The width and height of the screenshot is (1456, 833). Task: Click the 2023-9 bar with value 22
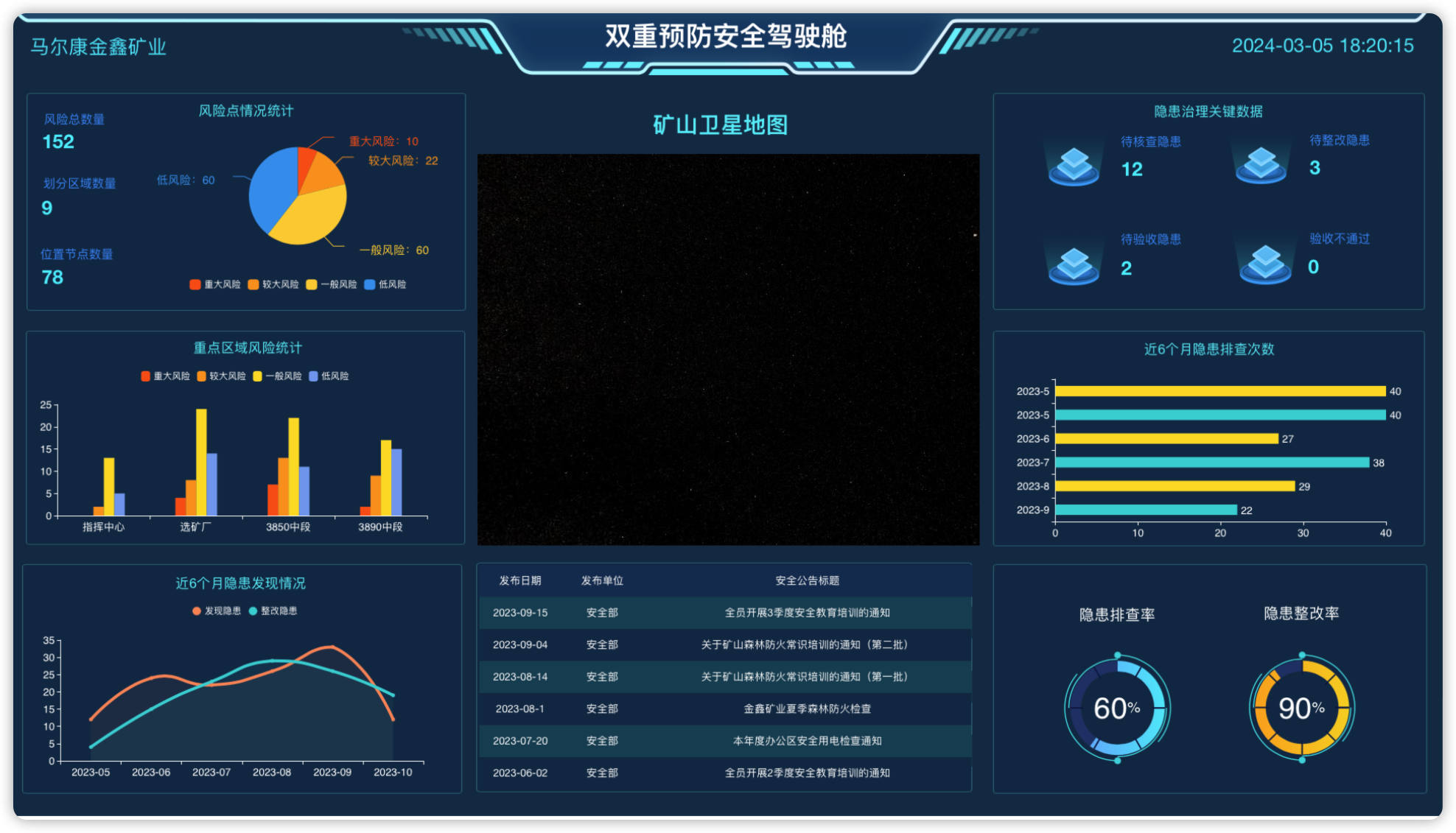(x=1146, y=510)
